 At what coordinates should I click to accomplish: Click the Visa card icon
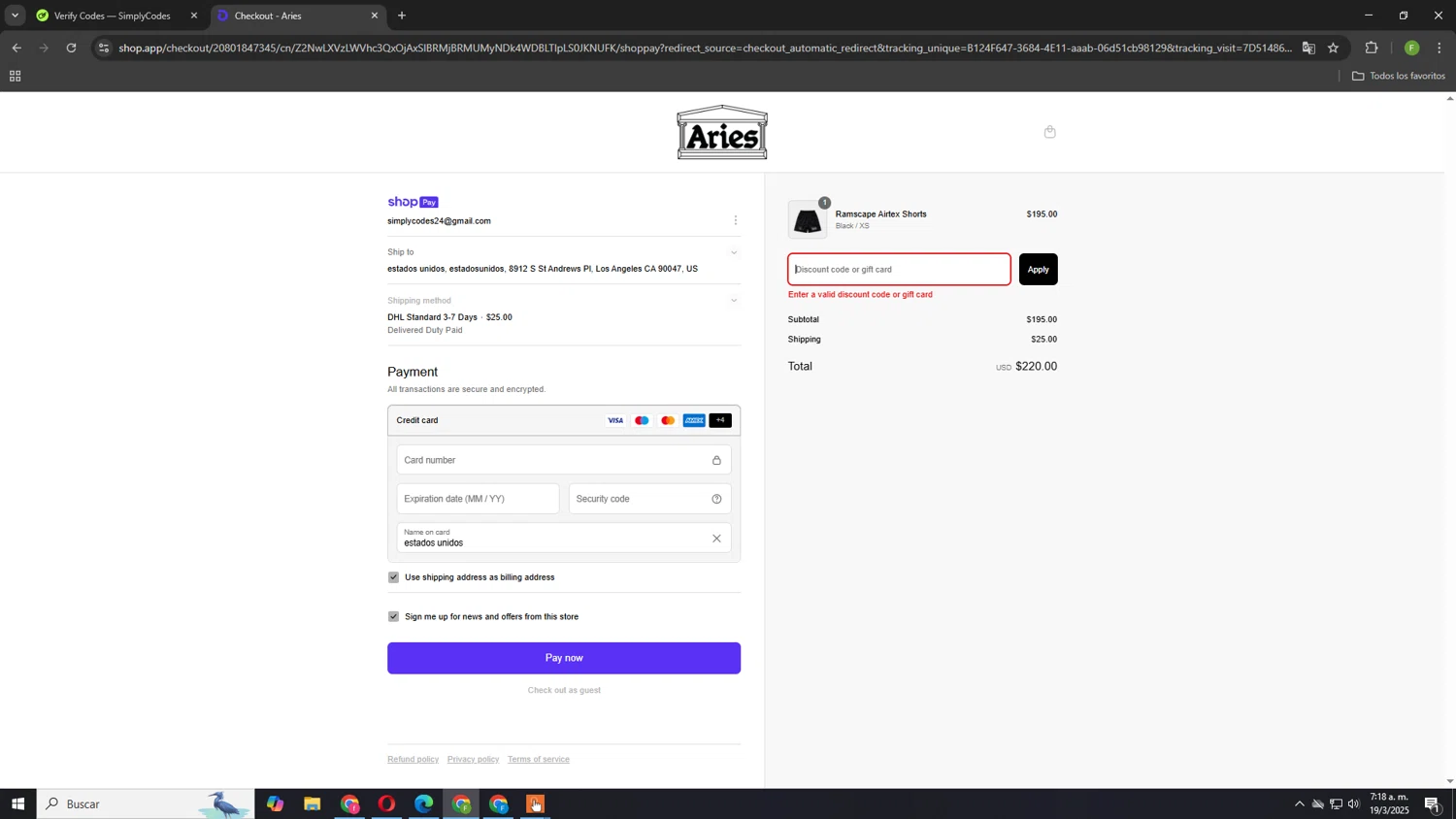click(615, 420)
